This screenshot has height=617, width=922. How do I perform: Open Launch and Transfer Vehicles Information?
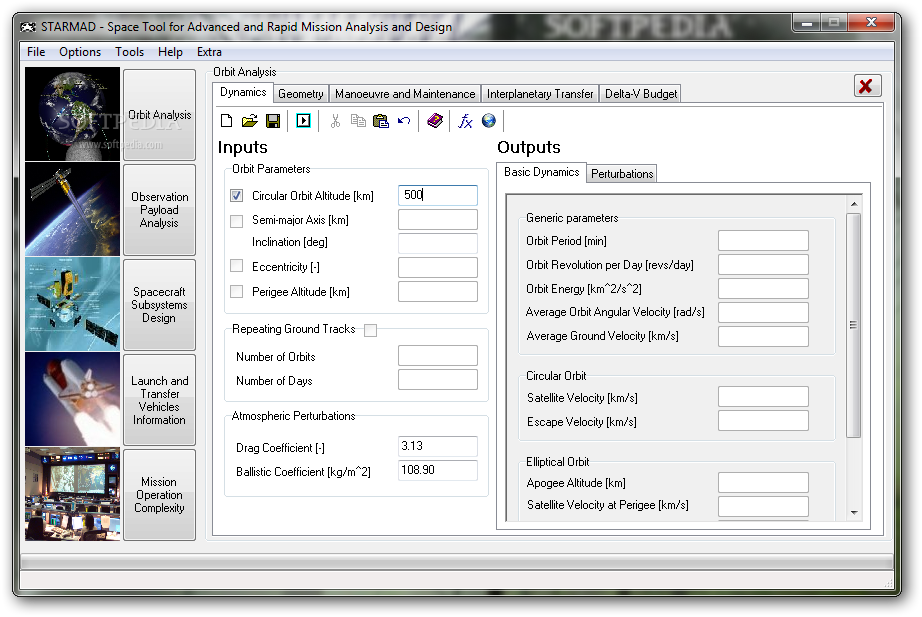click(x=159, y=400)
